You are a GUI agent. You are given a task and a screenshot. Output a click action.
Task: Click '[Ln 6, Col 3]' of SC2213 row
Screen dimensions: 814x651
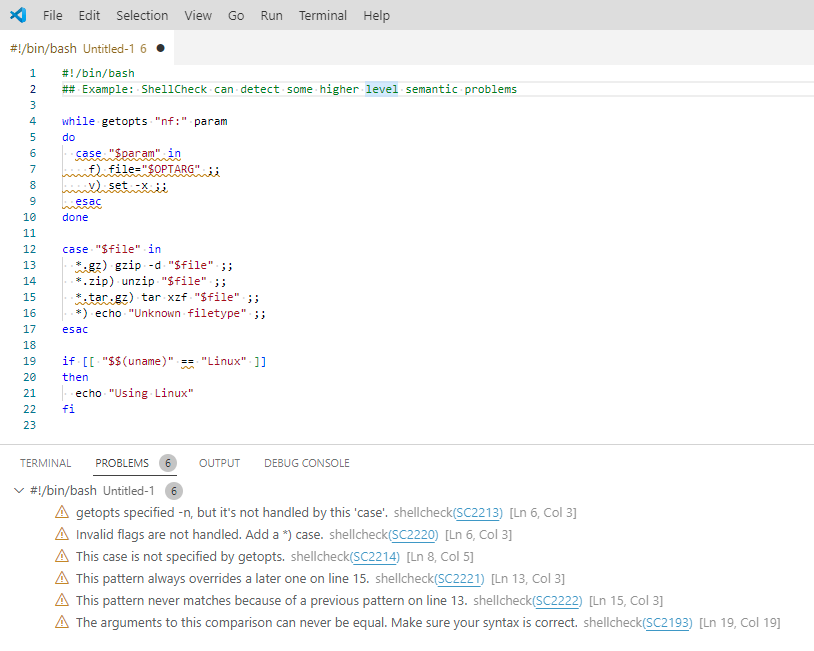(x=543, y=513)
